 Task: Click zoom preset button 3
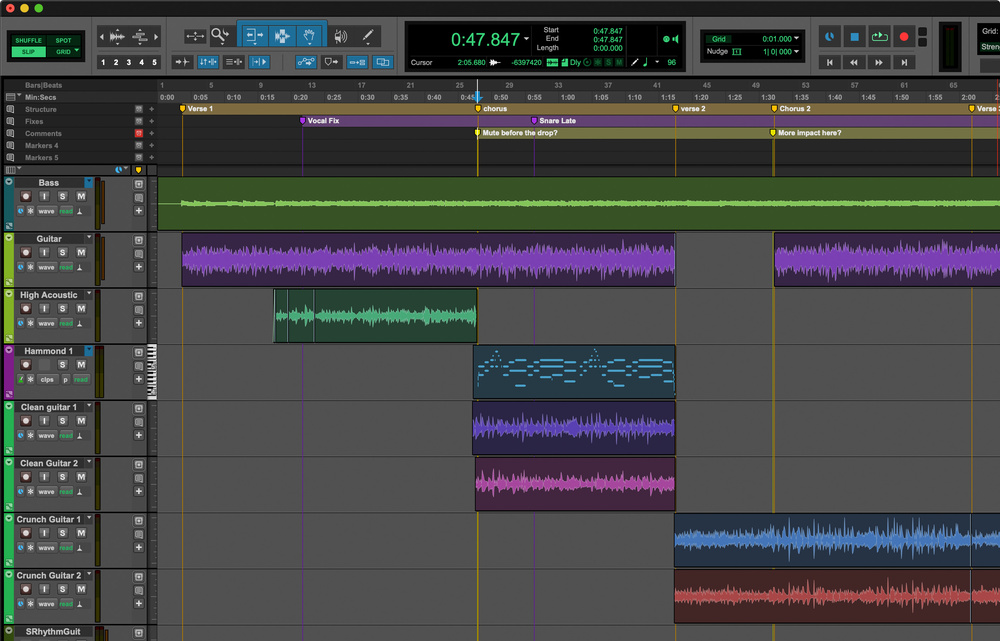point(127,62)
